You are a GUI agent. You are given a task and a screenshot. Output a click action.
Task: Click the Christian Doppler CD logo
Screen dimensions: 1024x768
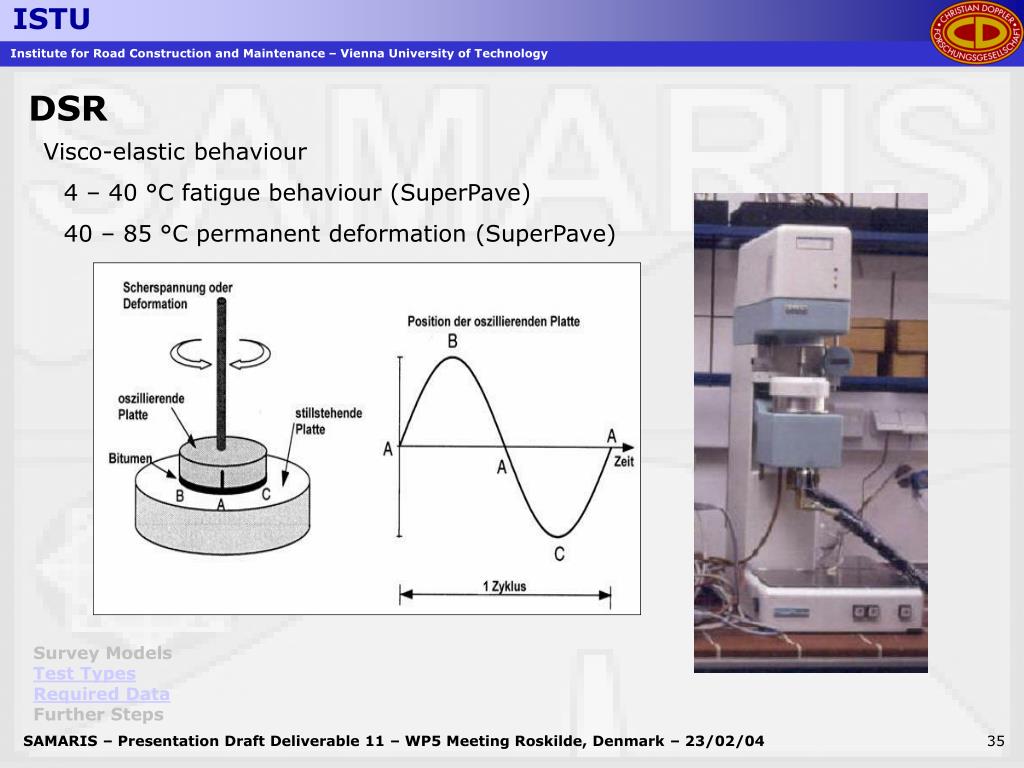[x=976, y=33]
